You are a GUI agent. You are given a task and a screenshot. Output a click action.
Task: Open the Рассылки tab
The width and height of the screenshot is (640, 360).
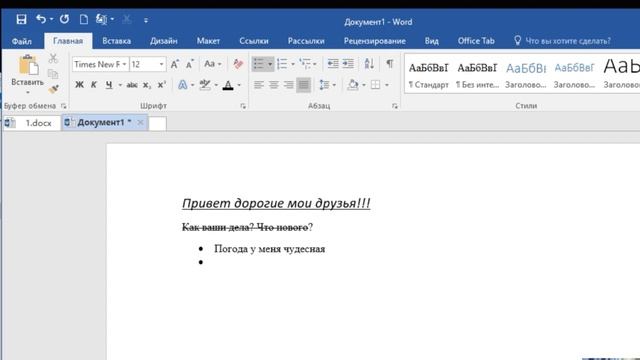[306, 41]
